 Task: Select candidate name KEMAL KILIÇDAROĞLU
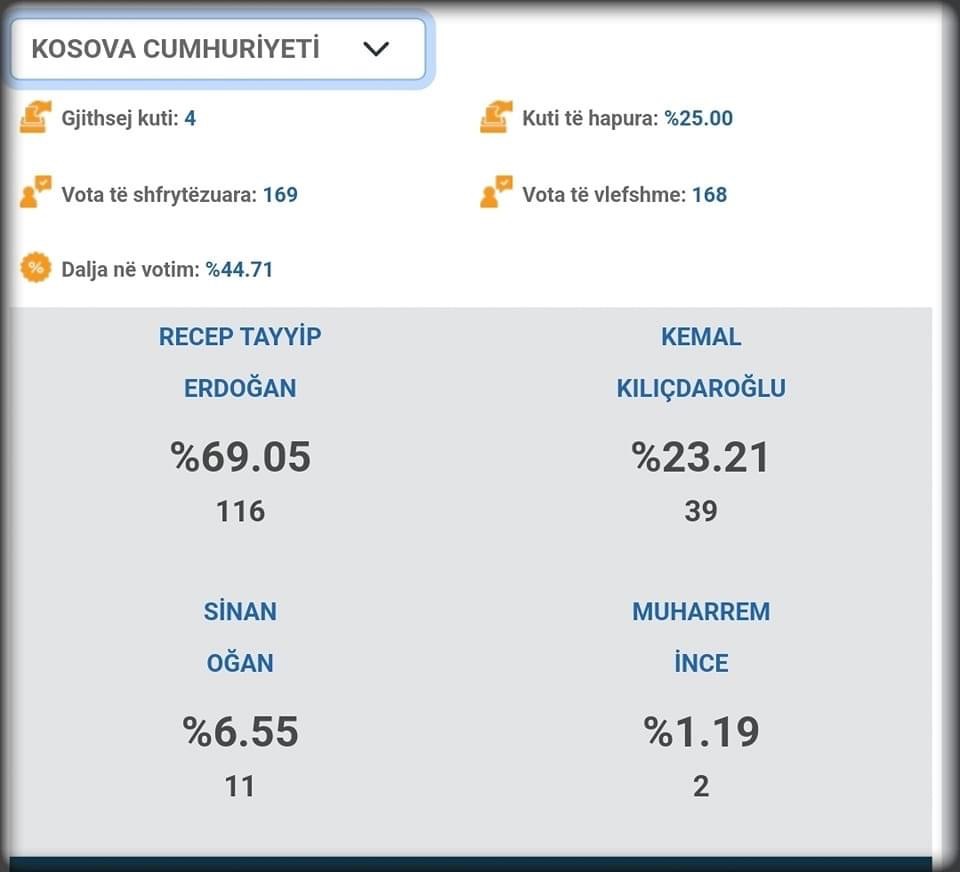click(x=701, y=362)
